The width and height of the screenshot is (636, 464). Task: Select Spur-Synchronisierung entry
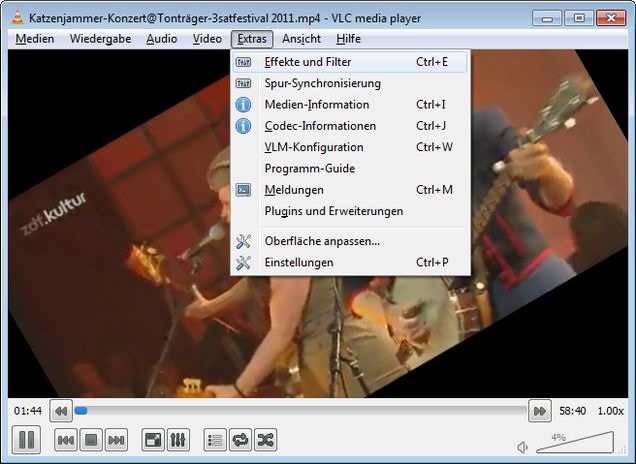(350, 83)
